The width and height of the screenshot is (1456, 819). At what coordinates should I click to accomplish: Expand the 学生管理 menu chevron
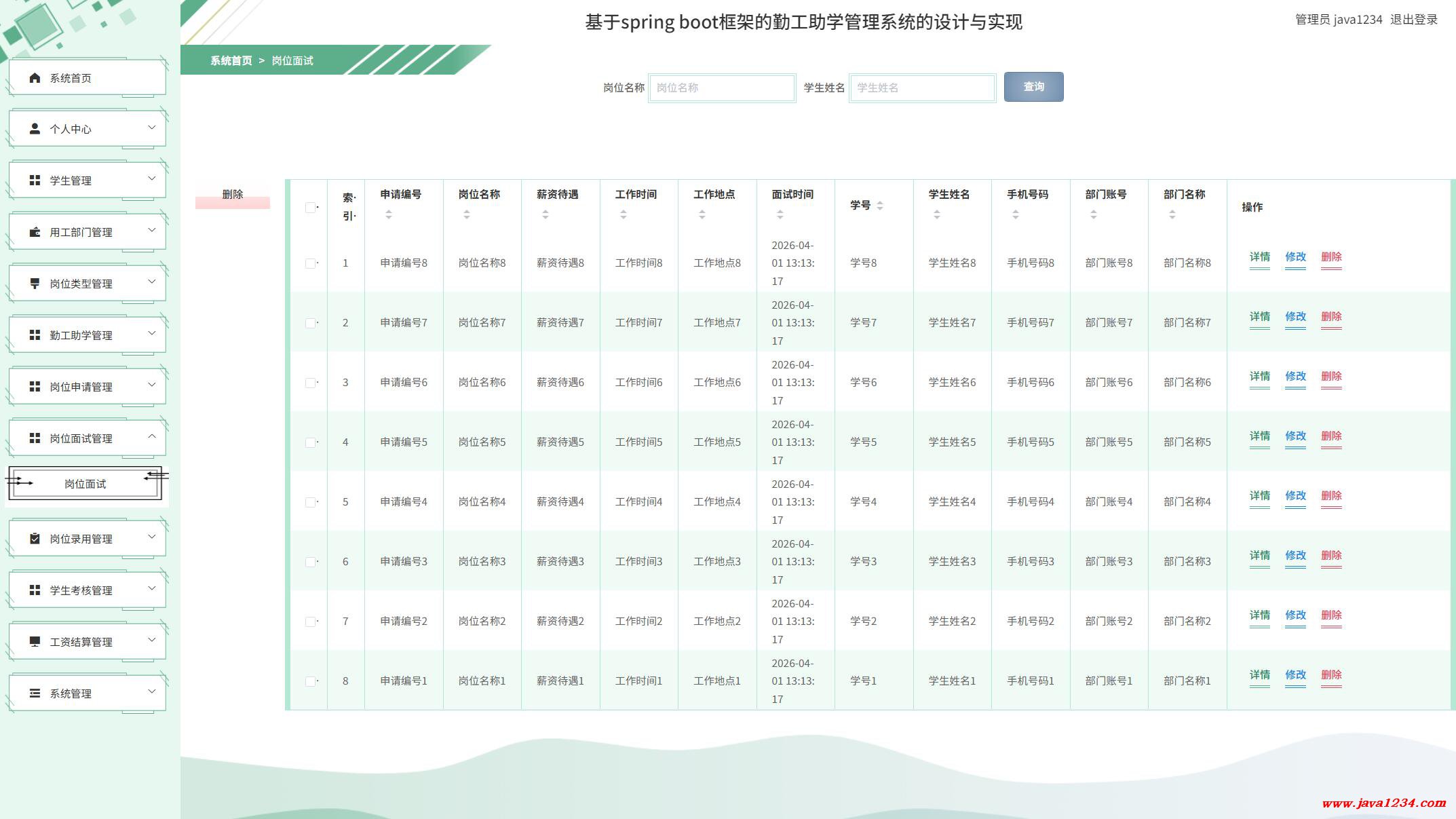[152, 179]
